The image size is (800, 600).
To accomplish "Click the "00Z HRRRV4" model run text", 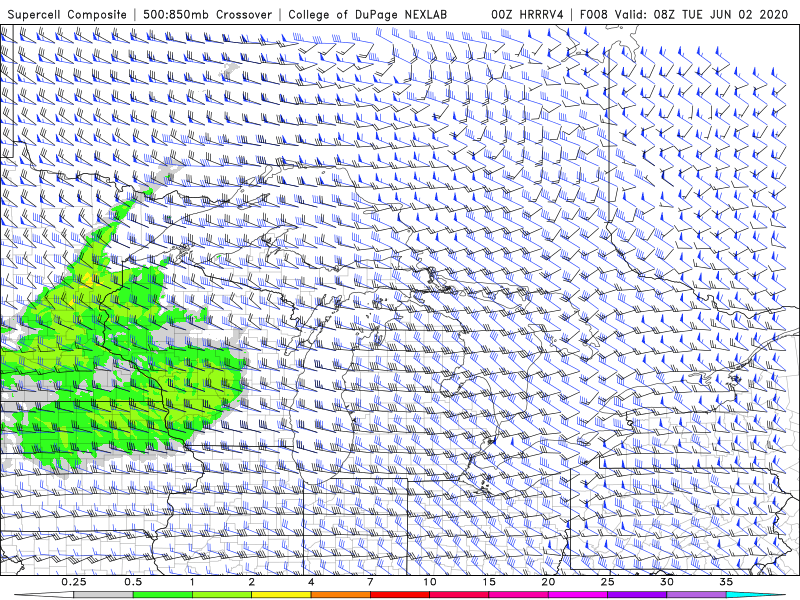I will pos(528,14).
